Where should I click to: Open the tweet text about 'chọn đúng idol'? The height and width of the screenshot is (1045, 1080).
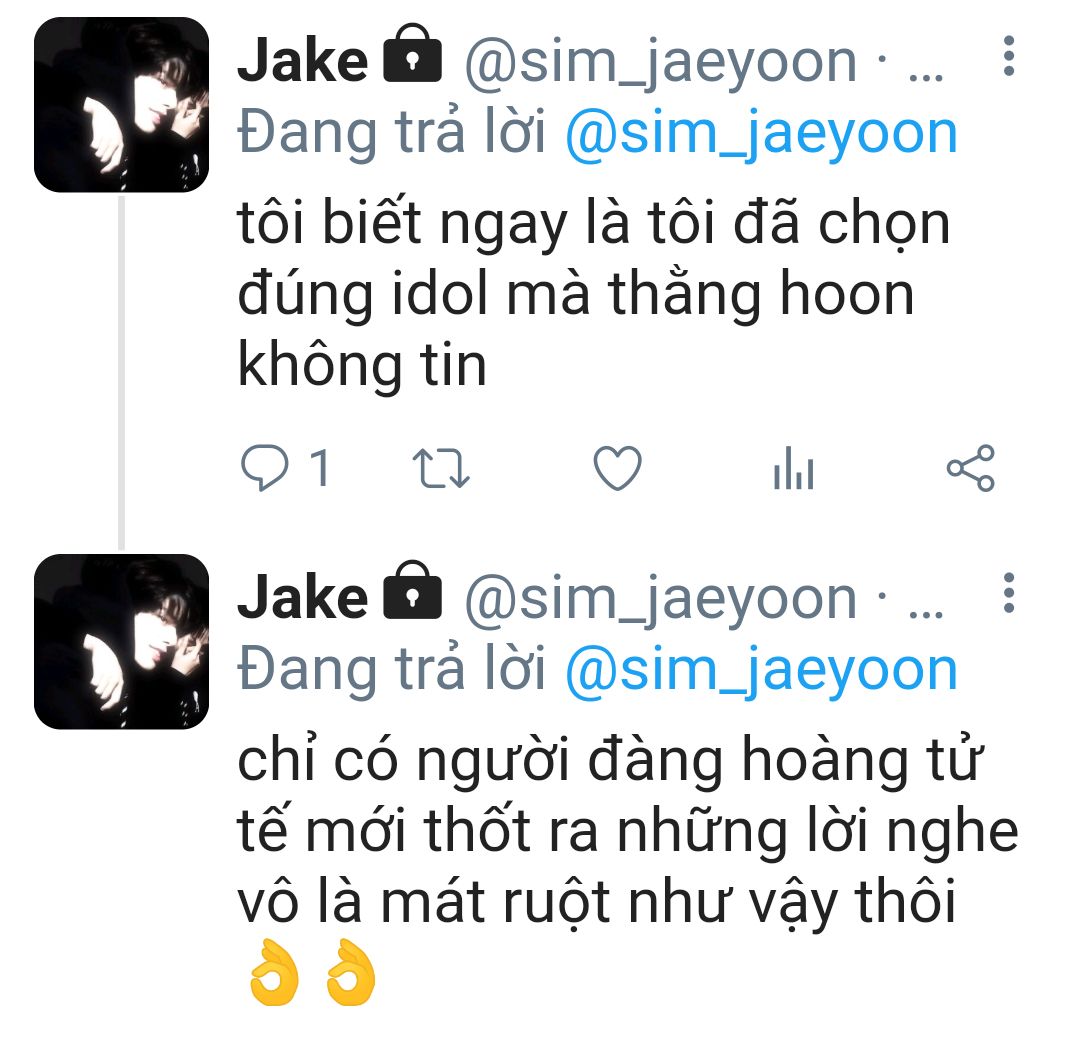pyautogui.click(x=594, y=294)
